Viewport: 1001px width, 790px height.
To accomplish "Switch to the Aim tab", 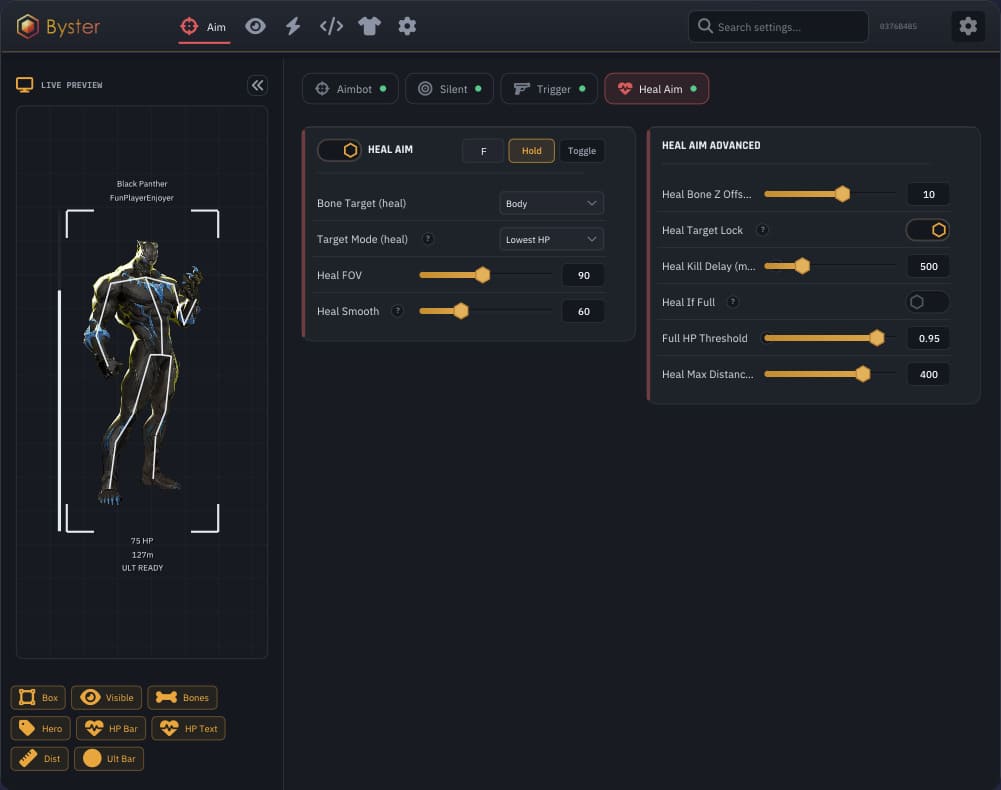I will (x=204, y=27).
